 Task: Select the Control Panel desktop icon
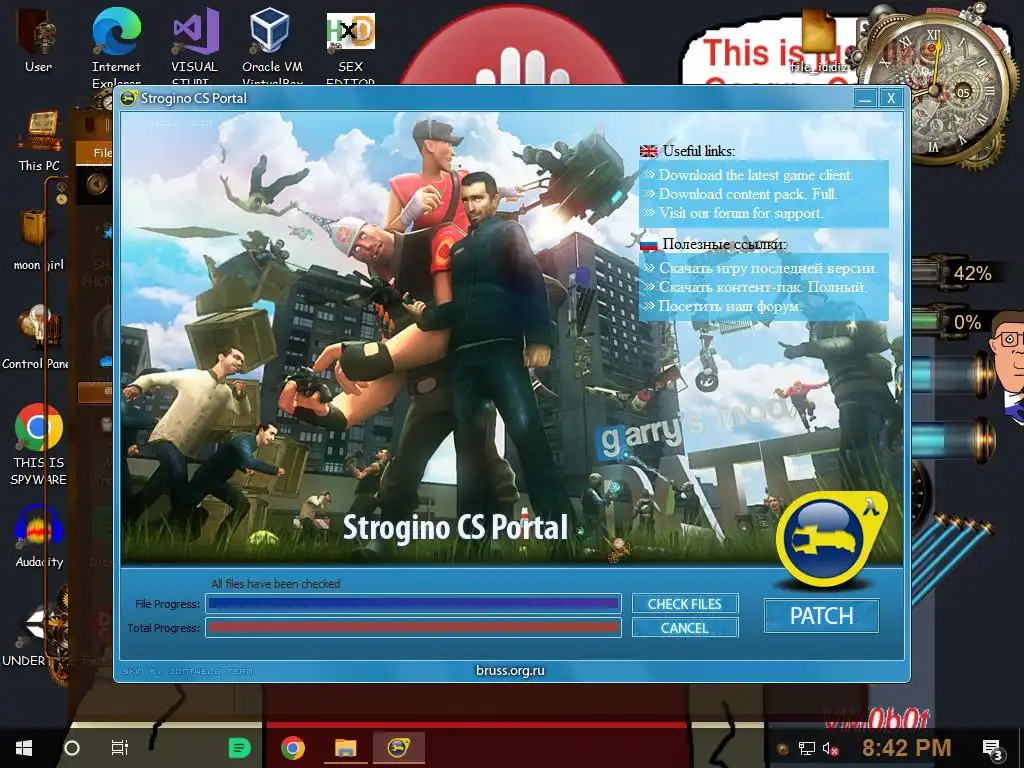pos(35,338)
